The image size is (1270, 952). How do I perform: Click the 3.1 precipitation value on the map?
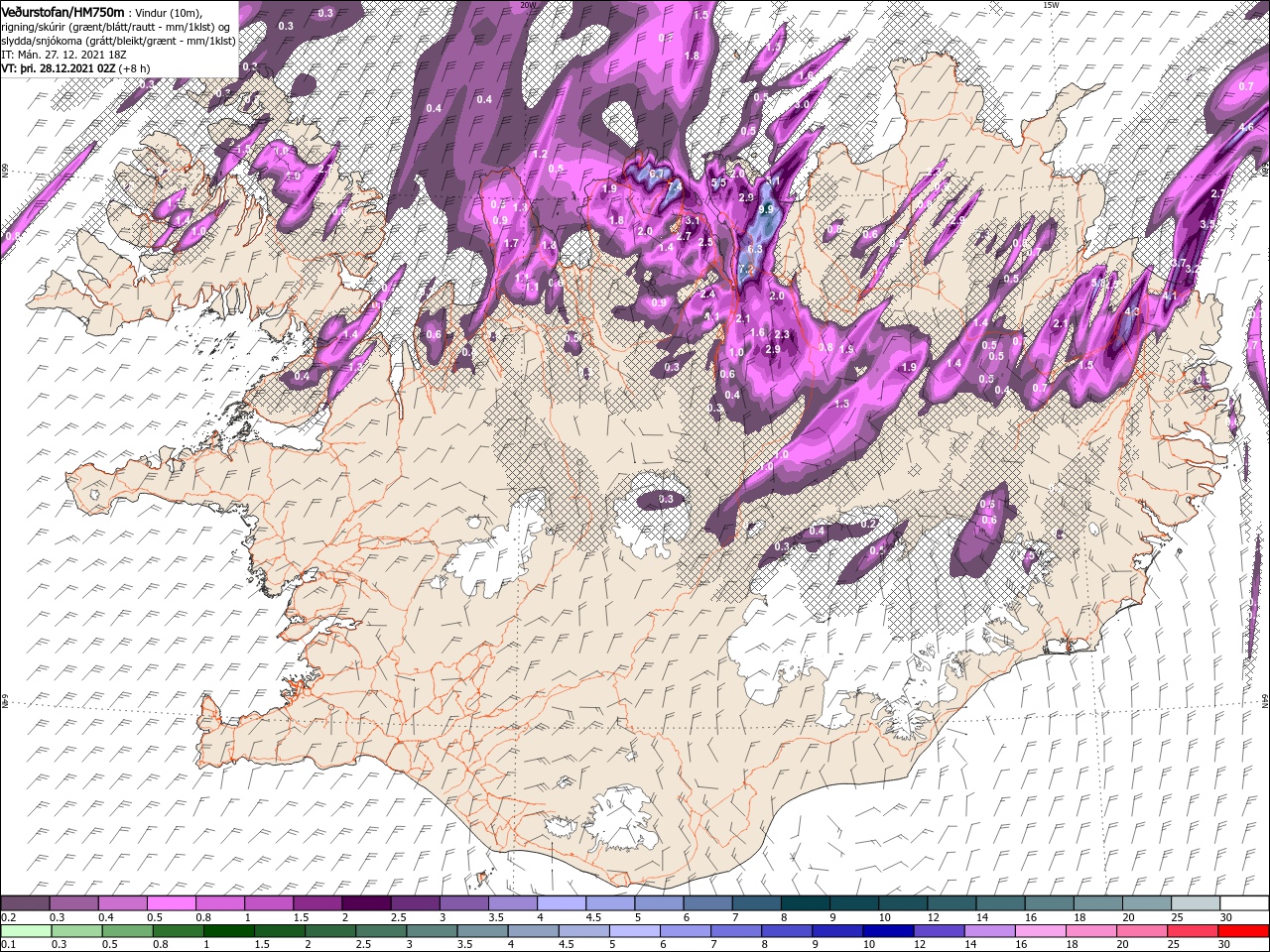(693, 220)
